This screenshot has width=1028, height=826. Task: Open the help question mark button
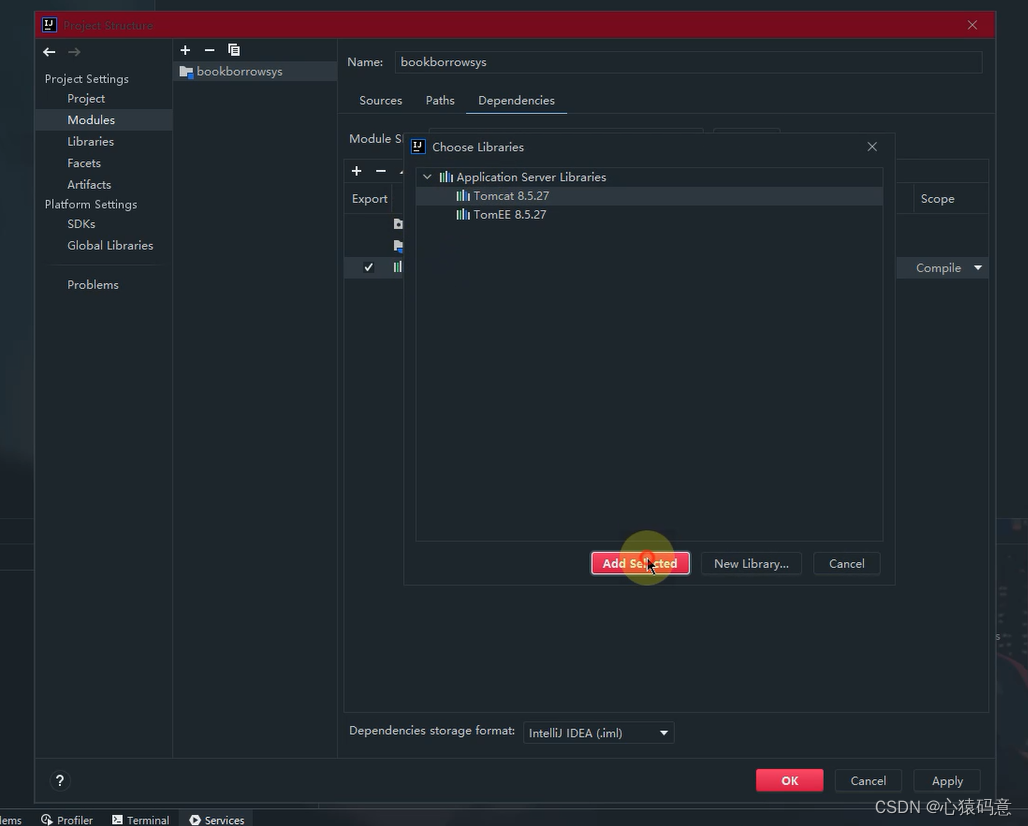(x=60, y=781)
